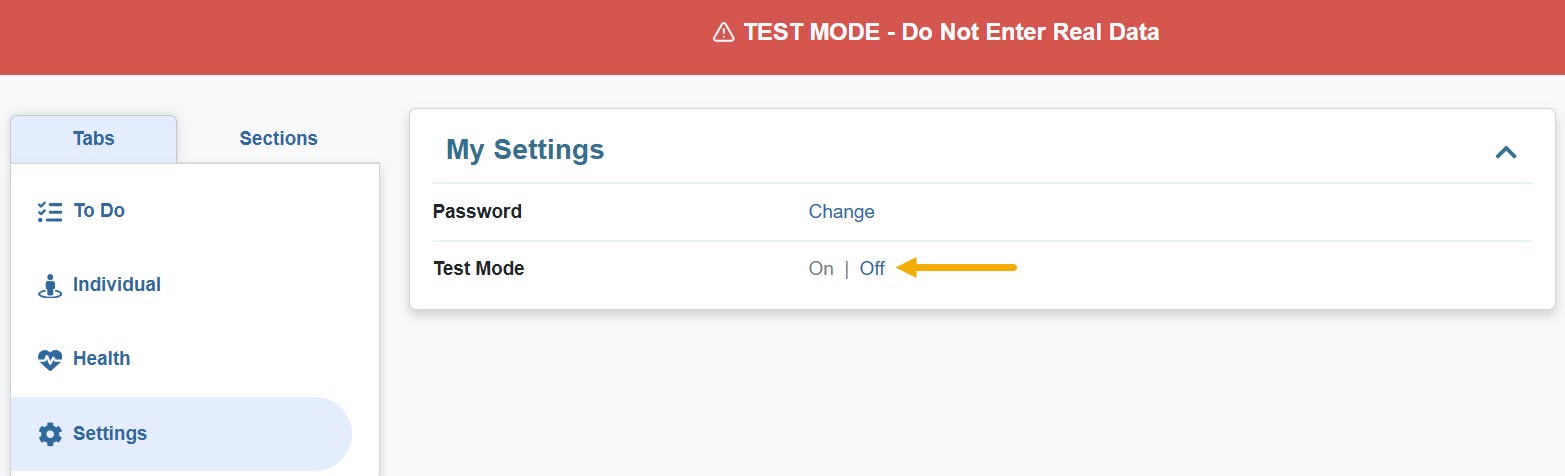Open the To Do sidebar item
This screenshot has height=476, width=1565.
[99, 211]
